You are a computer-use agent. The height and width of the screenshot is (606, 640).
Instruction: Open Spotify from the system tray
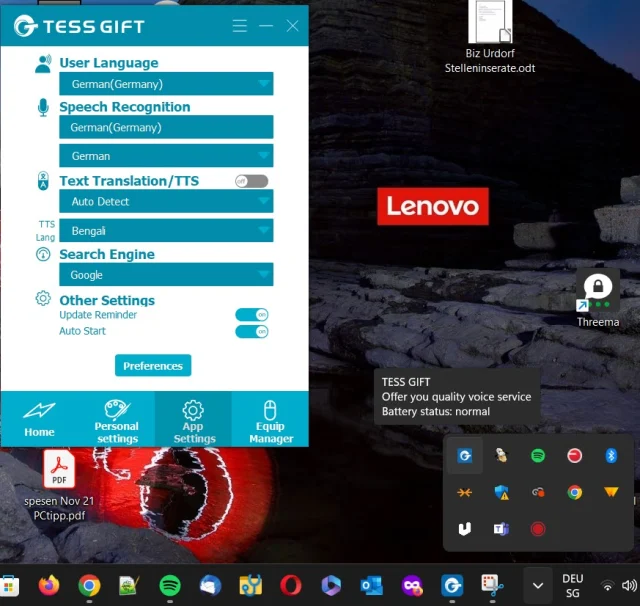point(538,455)
